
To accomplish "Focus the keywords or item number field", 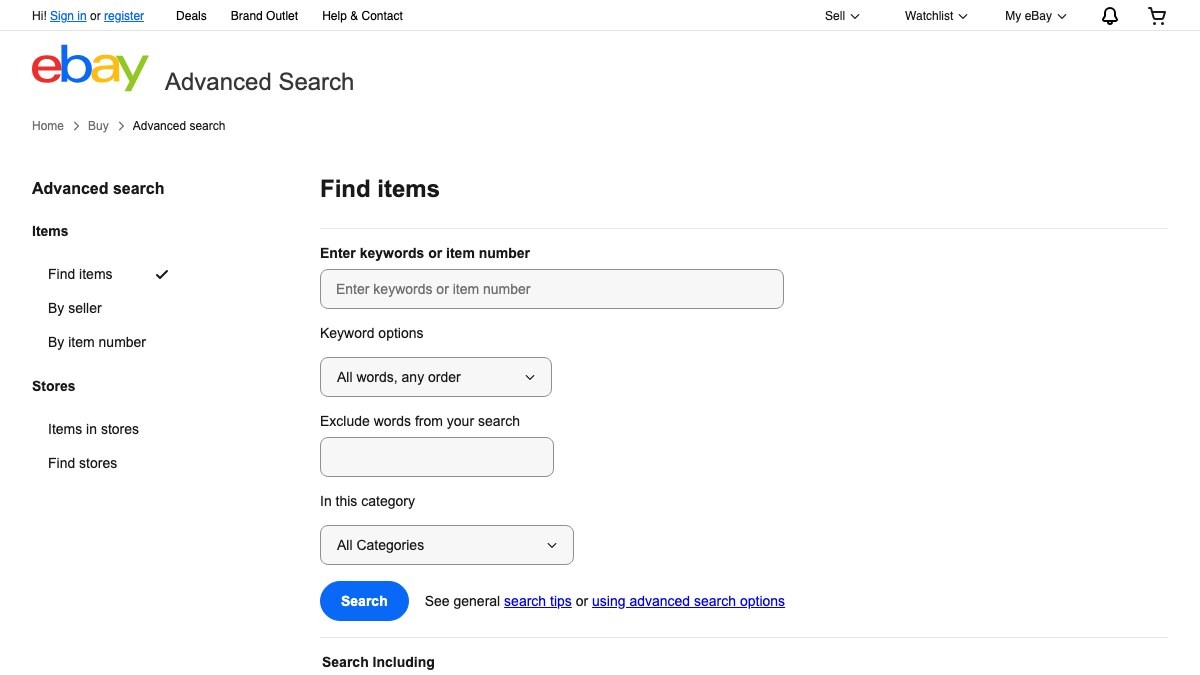I will click(x=552, y=289).
